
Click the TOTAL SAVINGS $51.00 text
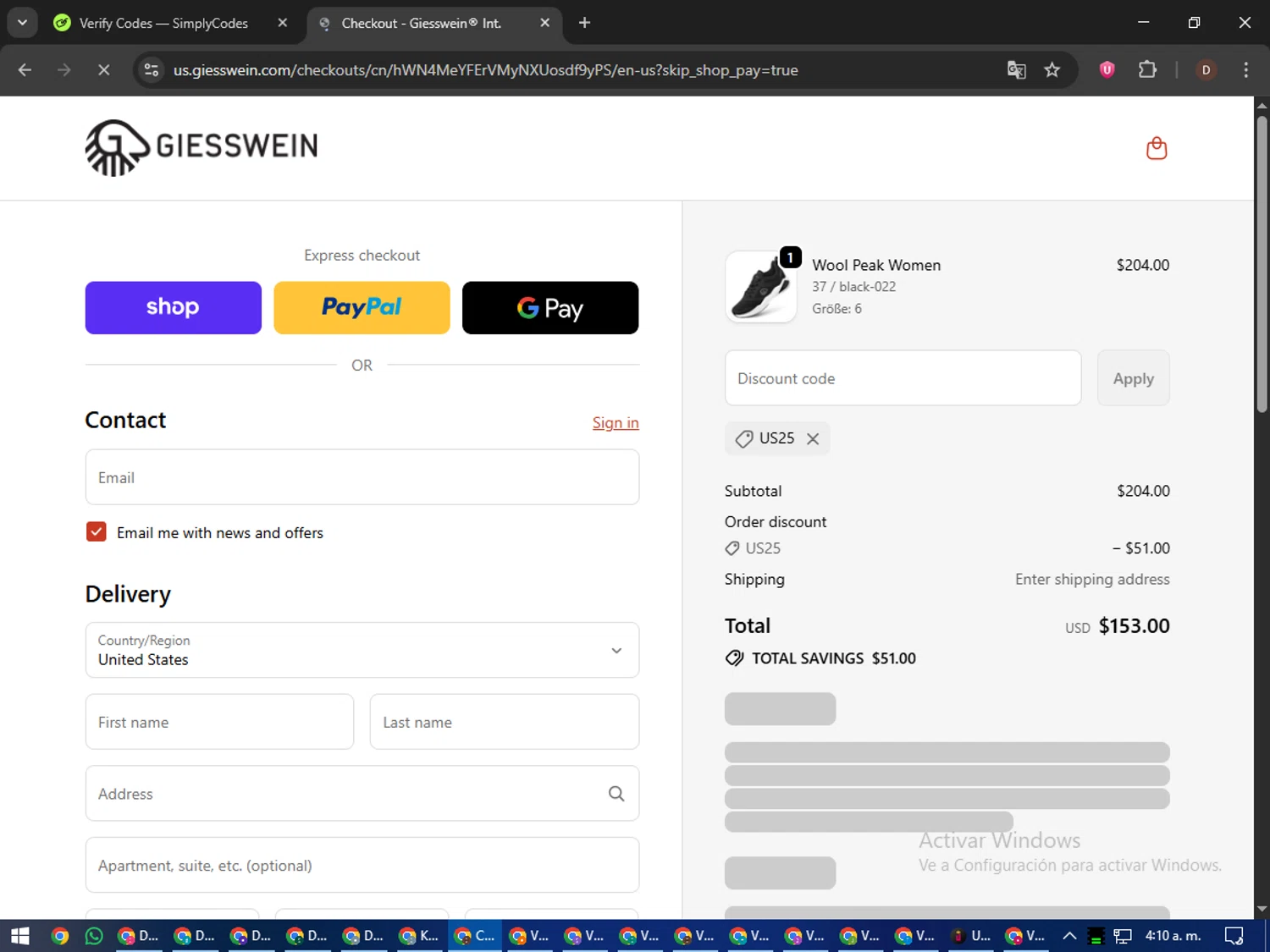click(x=833, y=658)
